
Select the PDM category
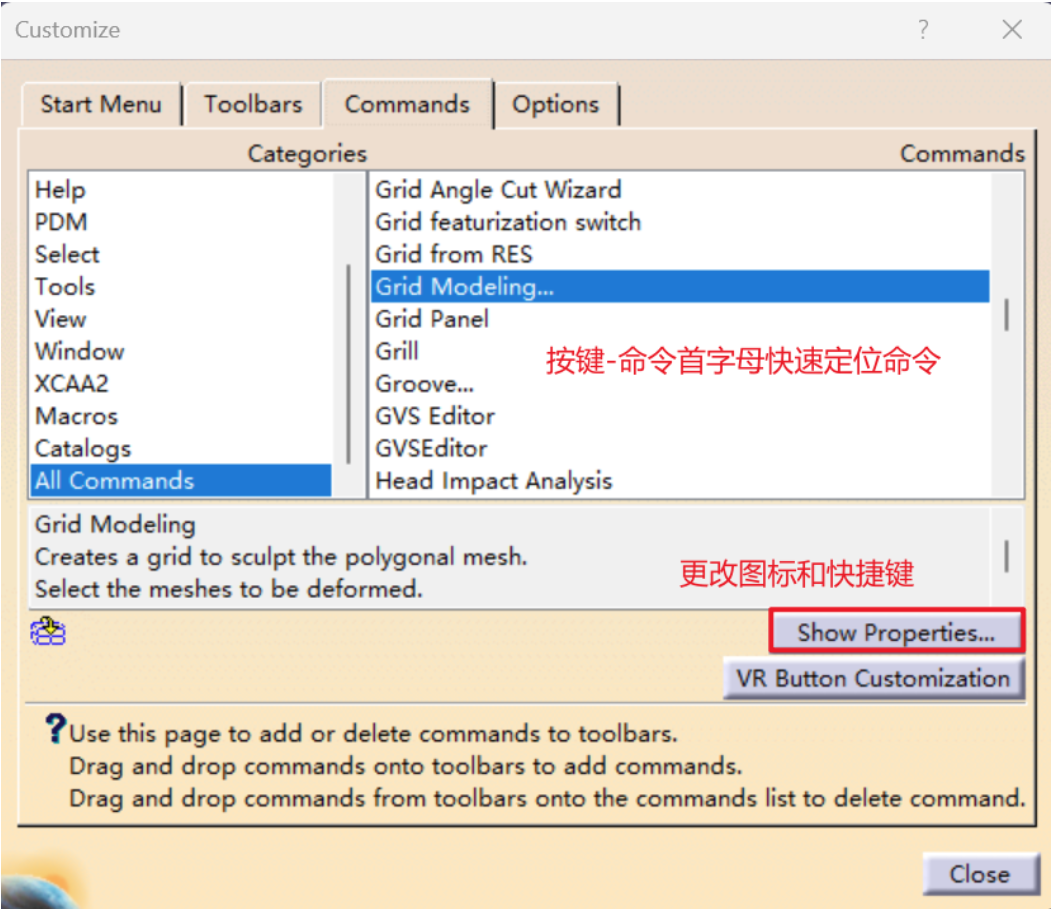coord(181,222)
